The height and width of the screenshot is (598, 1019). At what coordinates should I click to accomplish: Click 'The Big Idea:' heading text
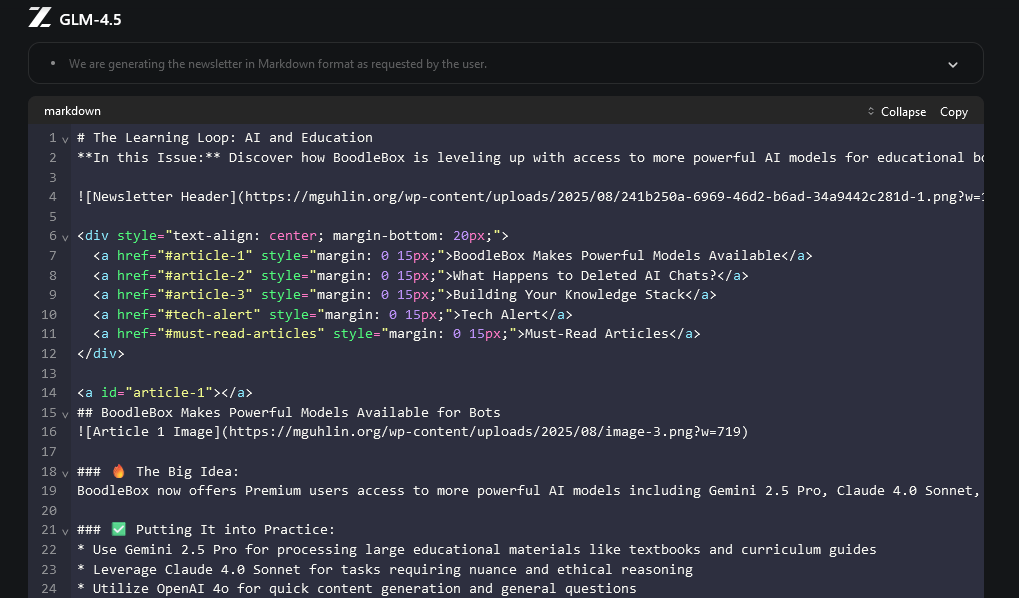187,471
